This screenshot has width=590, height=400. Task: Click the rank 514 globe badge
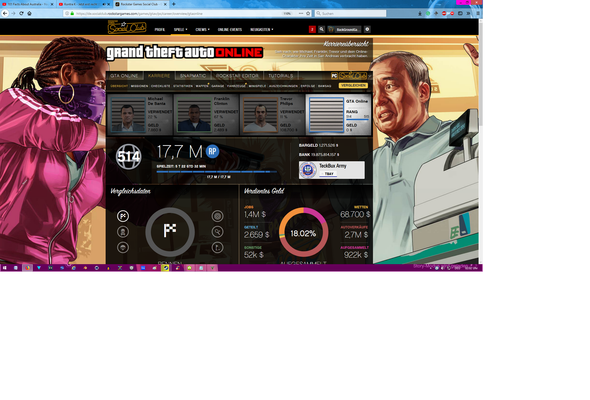(128, 157)
